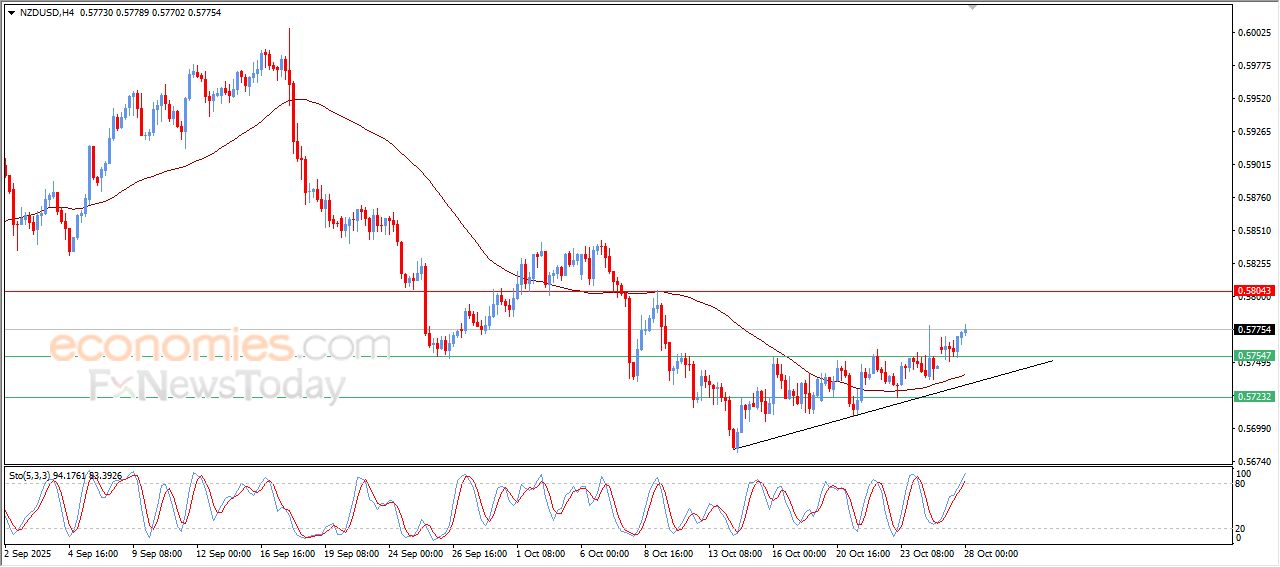Click the 0.56740 price scale value
Viewport: 1280px width, 567px height.
(1254, 462)
